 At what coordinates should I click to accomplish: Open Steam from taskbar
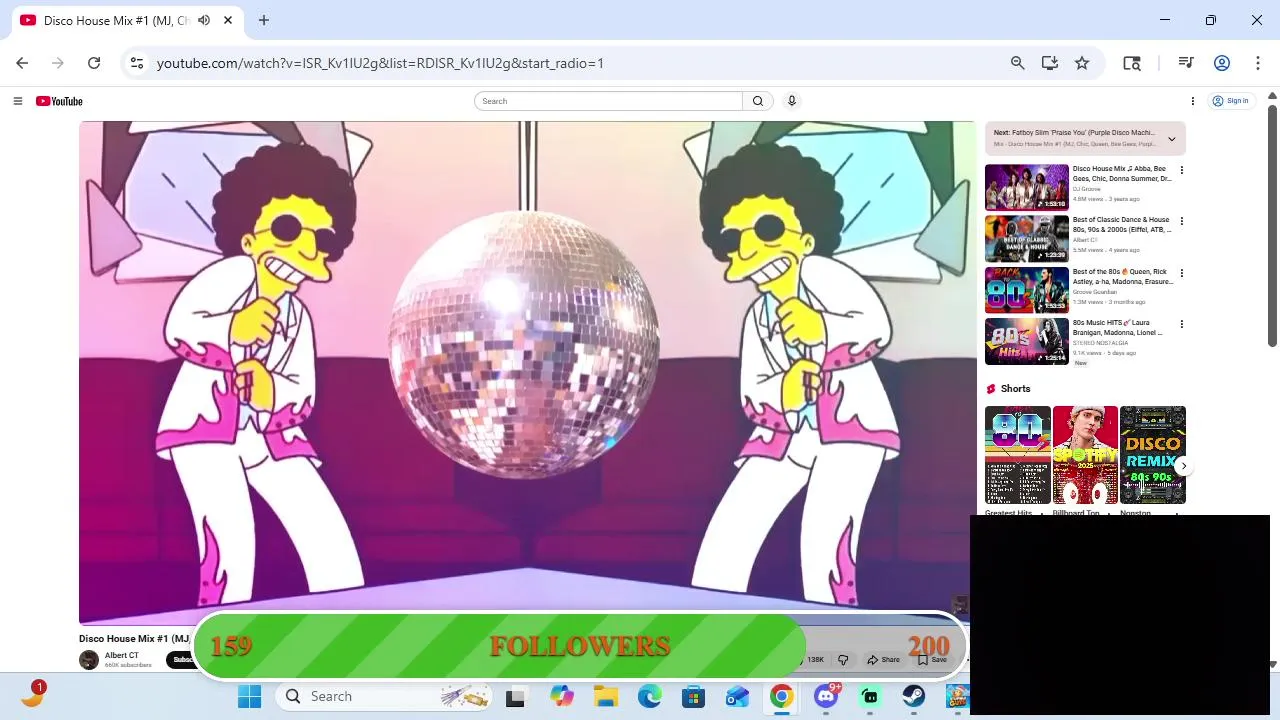click(914, 696)
